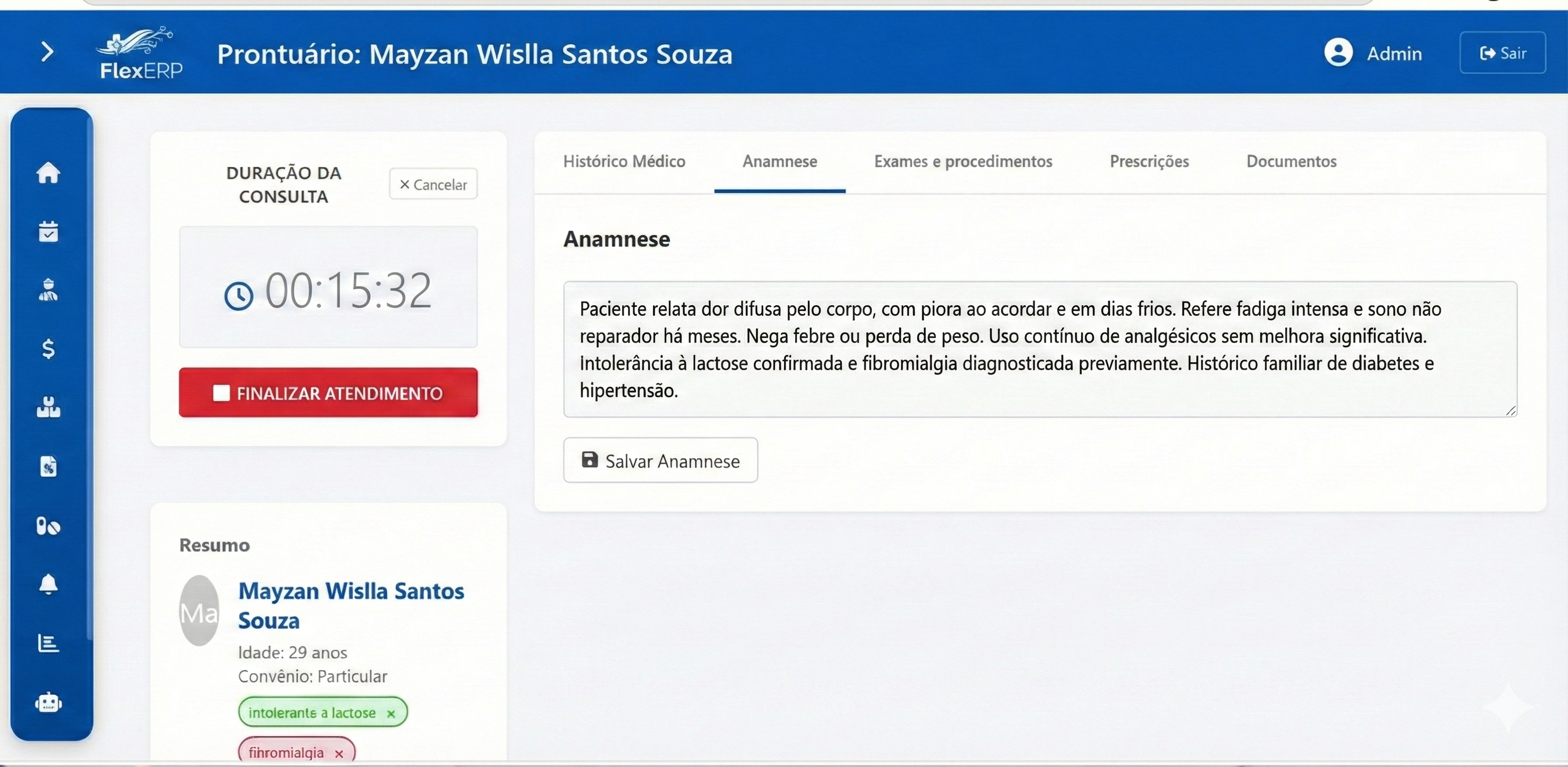Open the Admin user menu
1568x767 pixels.
pos(1375,53)
